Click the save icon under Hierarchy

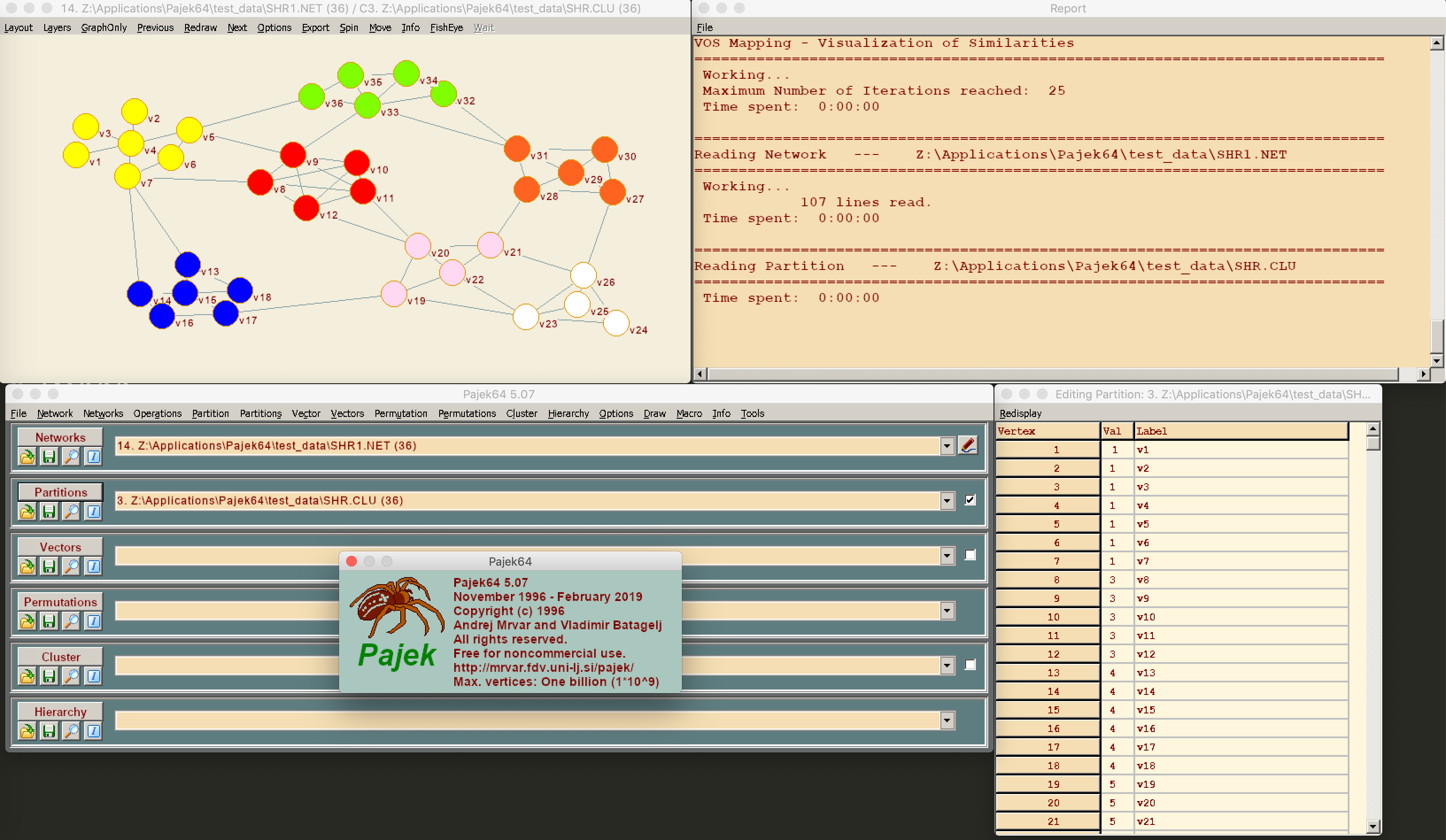pyautogui.click(x=49, y=730)
